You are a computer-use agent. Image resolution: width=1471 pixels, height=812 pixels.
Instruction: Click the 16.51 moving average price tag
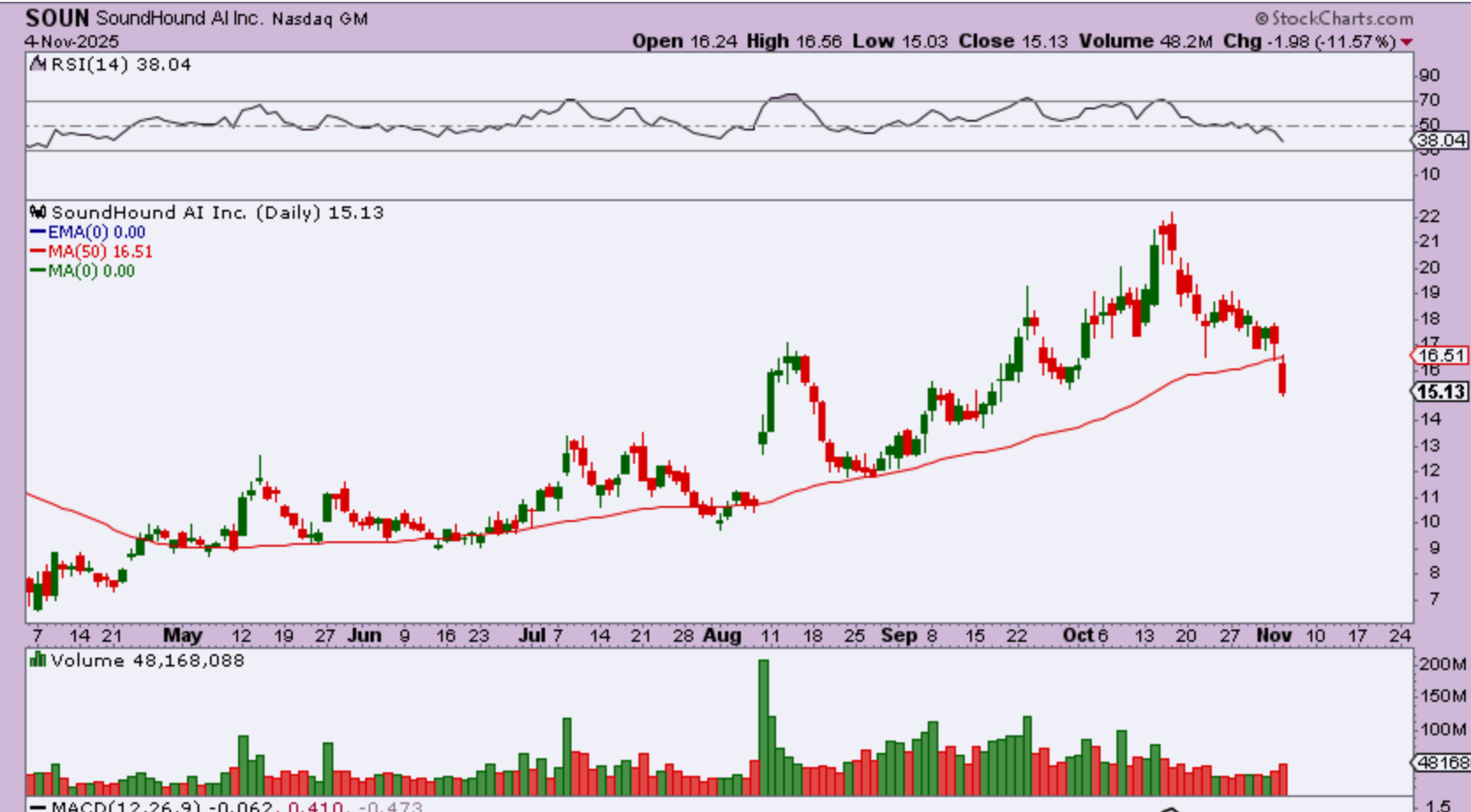click(x=1440, y=355)
